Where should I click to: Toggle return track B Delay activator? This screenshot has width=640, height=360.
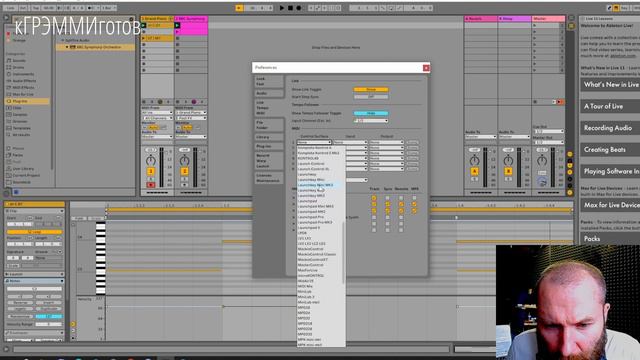508,171
